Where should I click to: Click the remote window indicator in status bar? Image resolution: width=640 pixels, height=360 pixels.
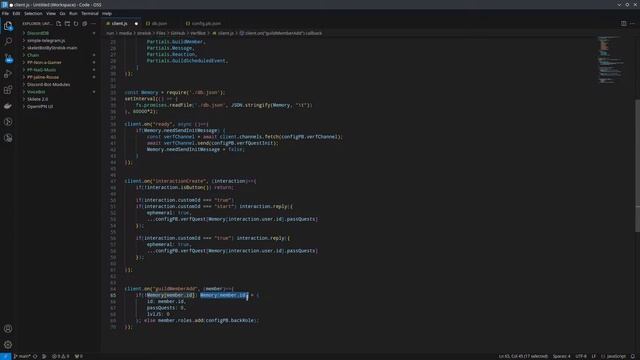(x=5, y=356)
